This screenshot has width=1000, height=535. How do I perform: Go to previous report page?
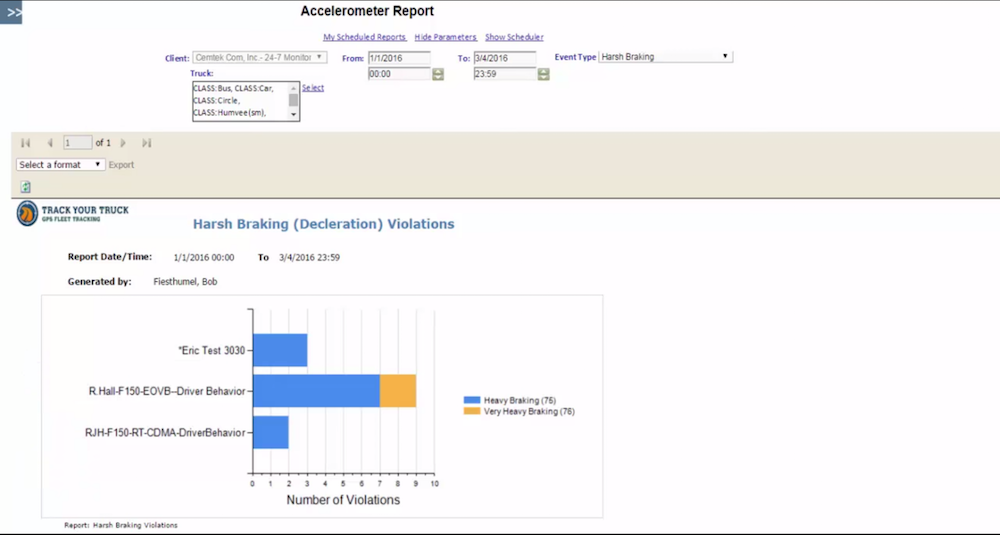point(49,143)
